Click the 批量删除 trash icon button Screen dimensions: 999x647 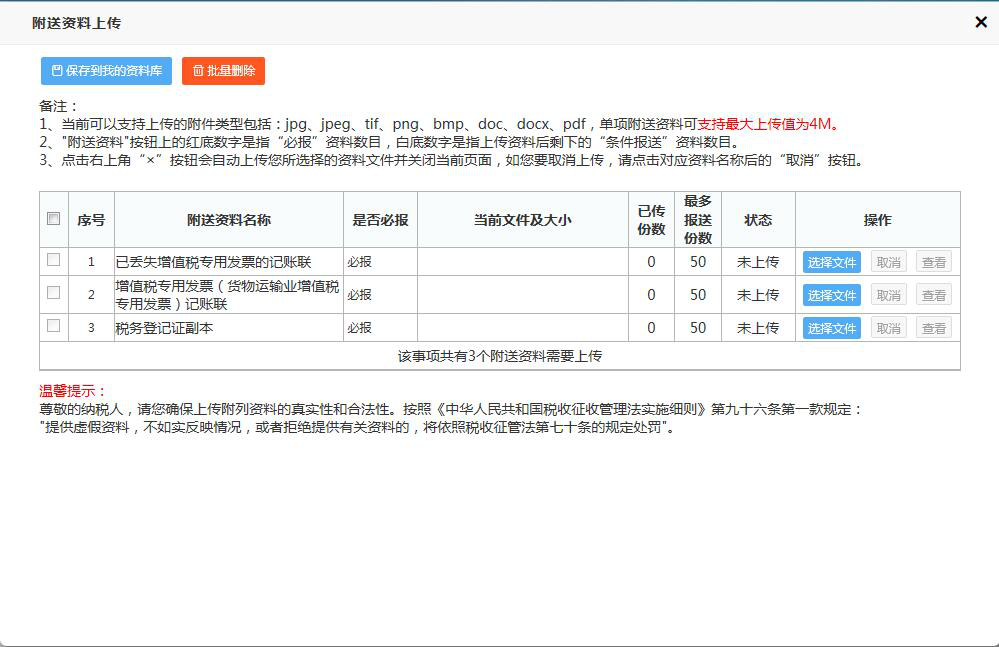[223, 71]
